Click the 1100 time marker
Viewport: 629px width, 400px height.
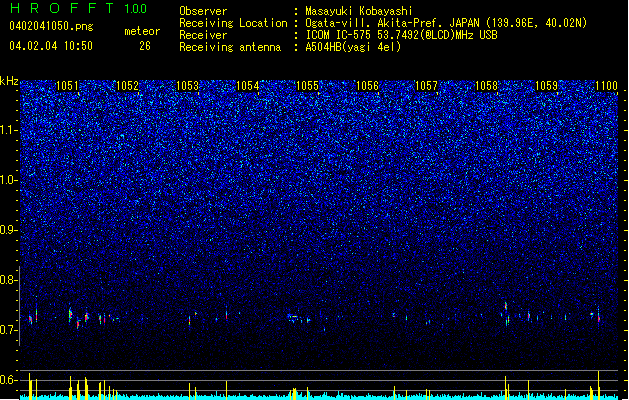(x=606, y=86)
